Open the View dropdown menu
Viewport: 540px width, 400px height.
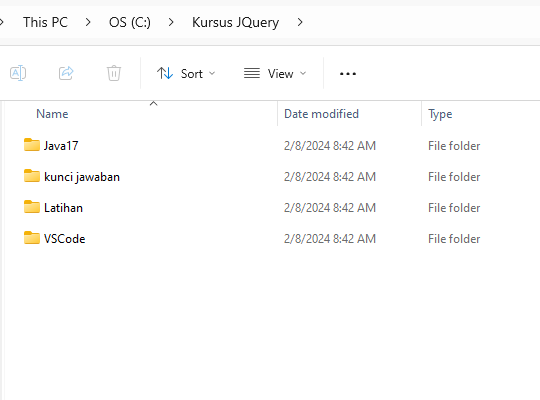click(275, 73)
